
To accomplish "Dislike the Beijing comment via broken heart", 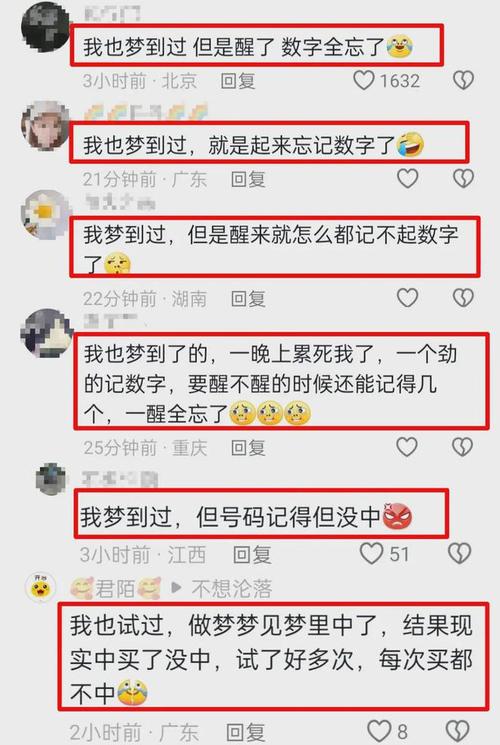I will click(x=463, y=80).
